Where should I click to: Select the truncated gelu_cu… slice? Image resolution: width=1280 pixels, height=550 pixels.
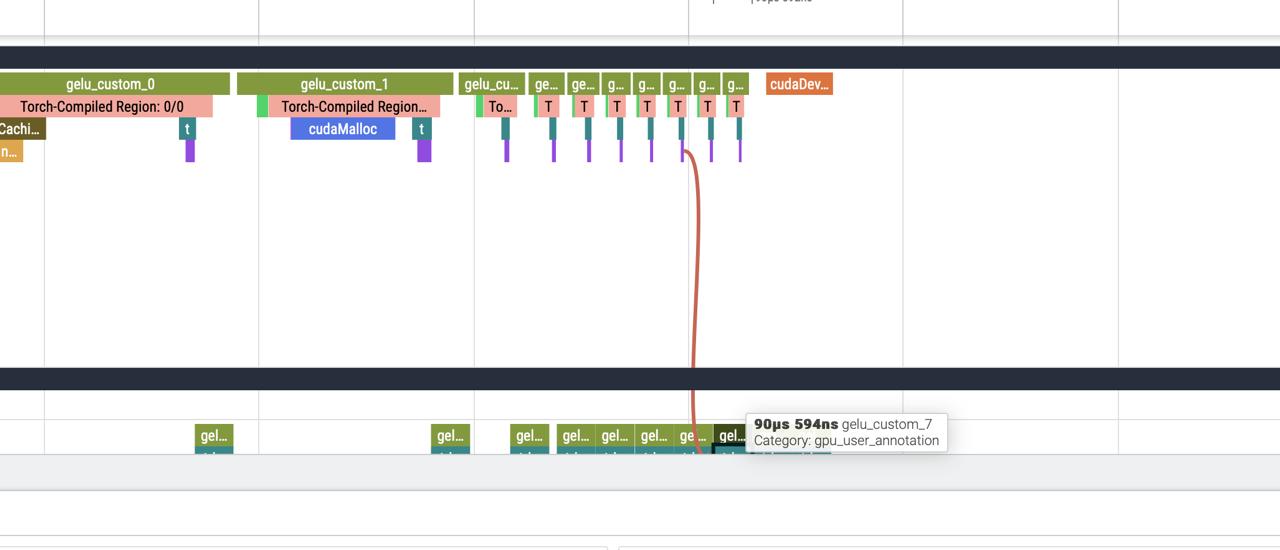(492, 84)
